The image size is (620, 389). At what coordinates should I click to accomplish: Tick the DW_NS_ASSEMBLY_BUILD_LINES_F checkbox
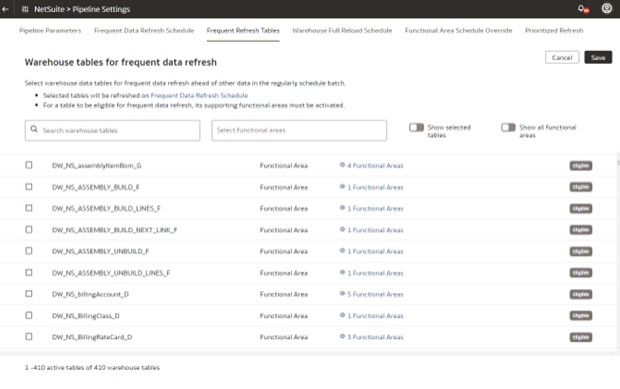[29, 208]
